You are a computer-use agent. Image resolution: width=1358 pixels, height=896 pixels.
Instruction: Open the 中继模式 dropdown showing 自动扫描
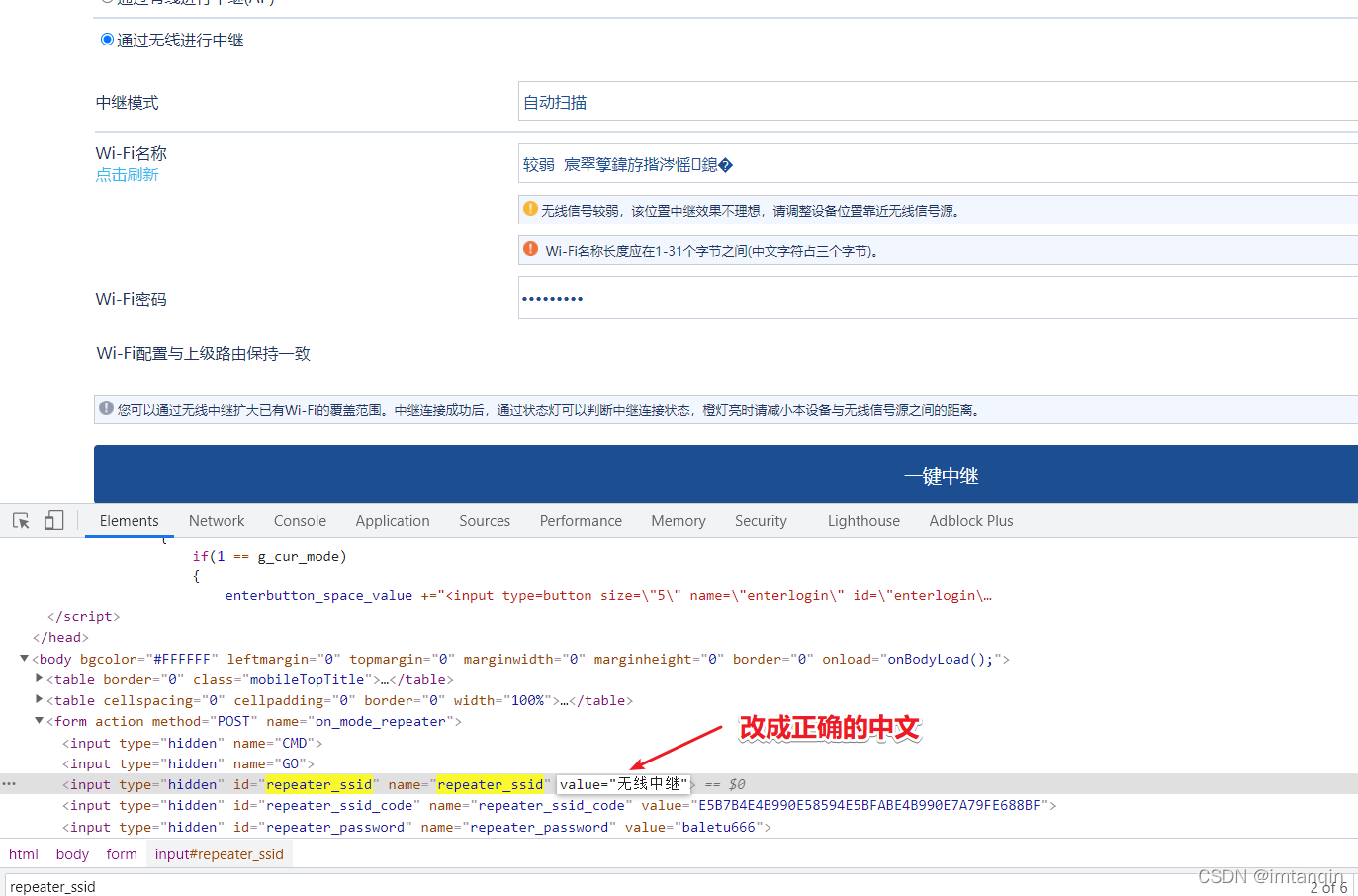pyautogui.click(x=938, y=102)
